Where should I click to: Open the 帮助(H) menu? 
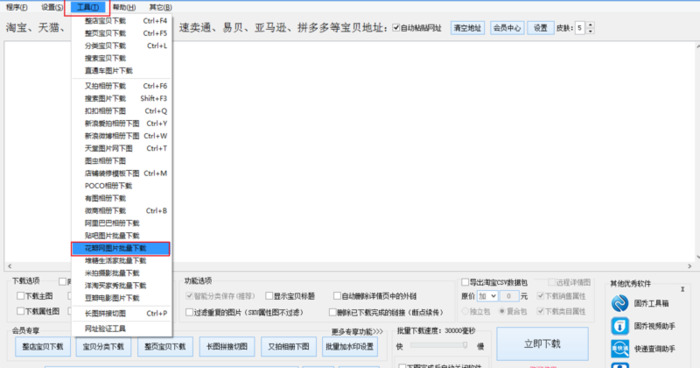tap(124, 7)
